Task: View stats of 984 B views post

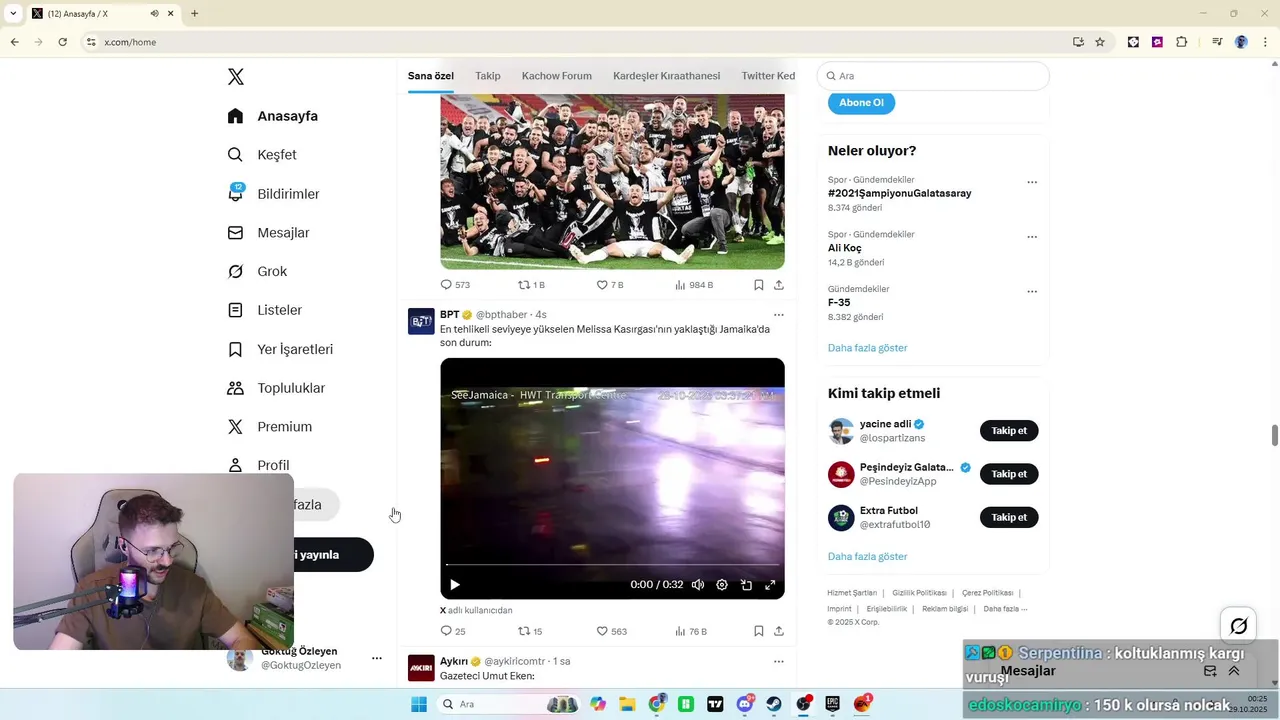Action: (694, 285)
